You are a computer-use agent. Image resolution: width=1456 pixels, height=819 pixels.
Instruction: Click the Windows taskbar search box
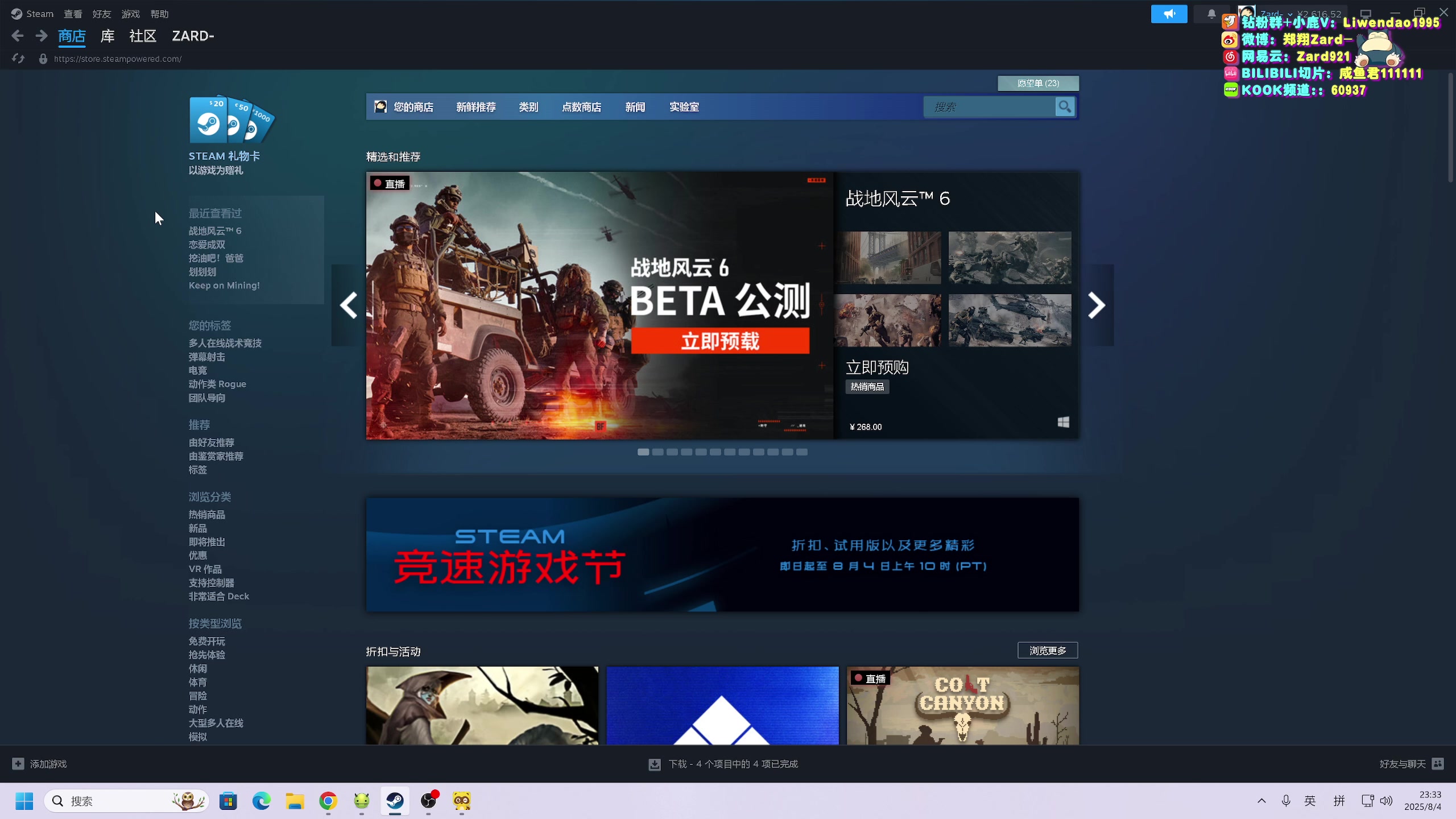(x=126, y=801)
